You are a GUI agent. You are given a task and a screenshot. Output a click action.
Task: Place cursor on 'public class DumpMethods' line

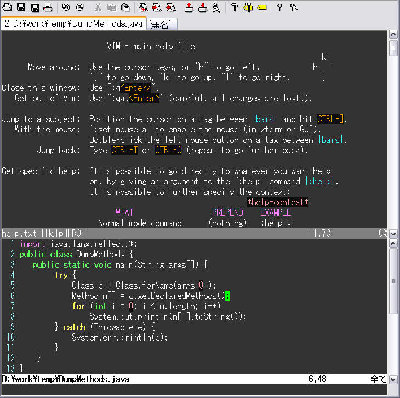click(76, 254)
